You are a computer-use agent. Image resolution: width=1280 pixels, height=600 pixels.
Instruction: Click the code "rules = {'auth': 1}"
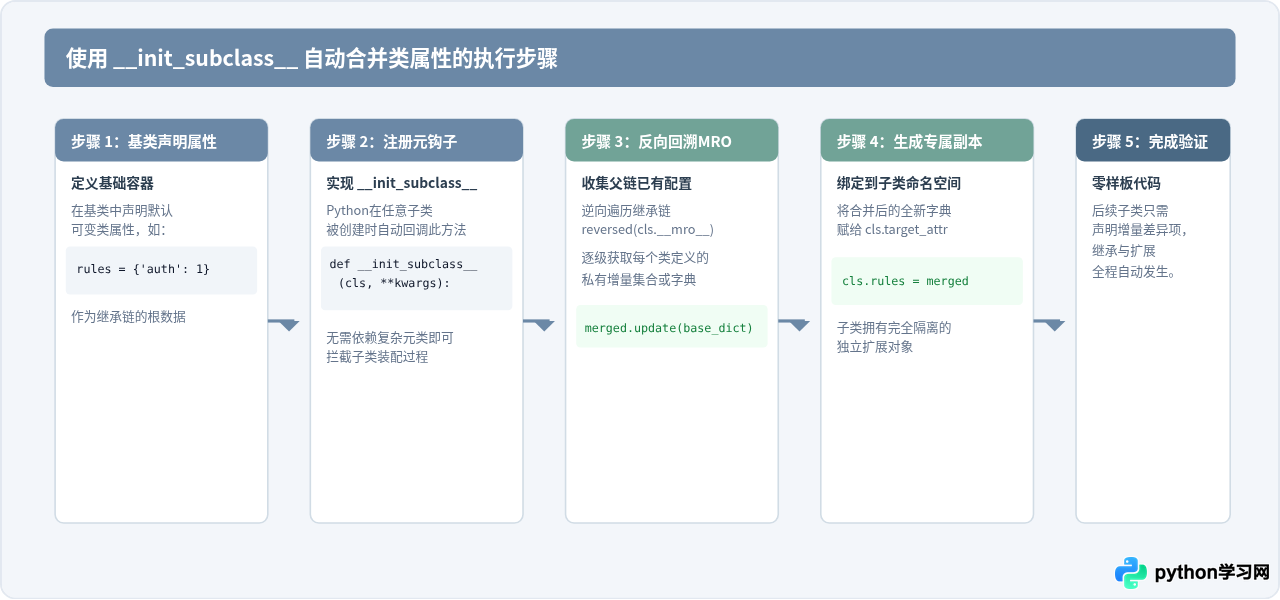(143, 269)
